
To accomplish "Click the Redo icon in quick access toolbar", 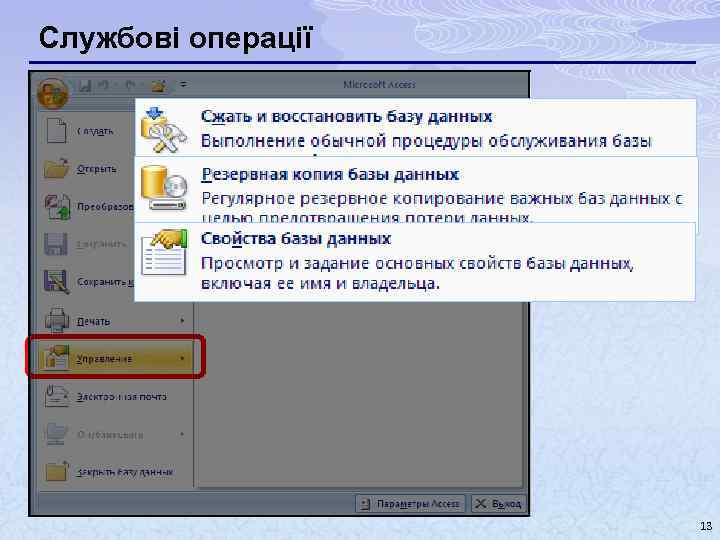I will coord(130,85).
